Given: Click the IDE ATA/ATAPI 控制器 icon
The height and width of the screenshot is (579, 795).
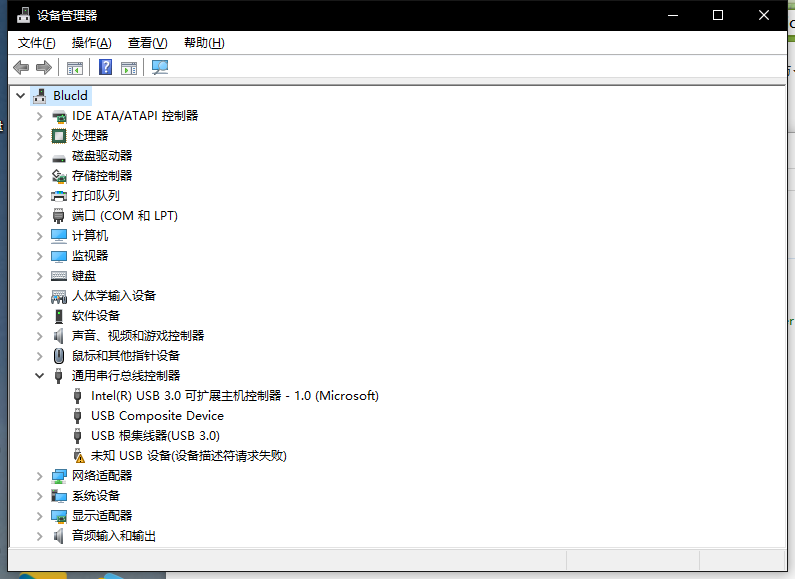Looking at the screenshot, I should point(59,116).
